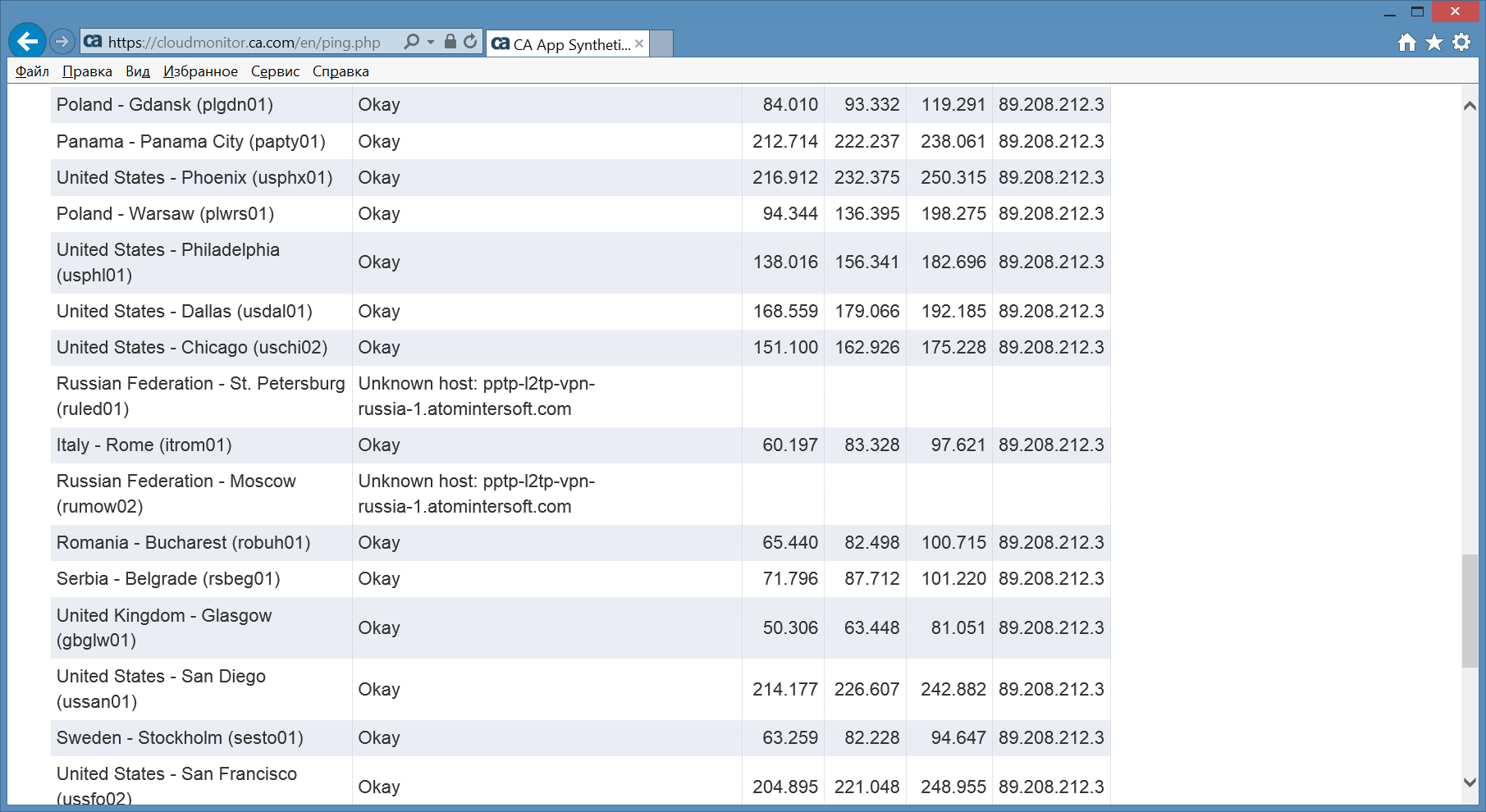Select 'United States - San Francisco' cell
The width and height of the screenshot is (1486, 812).
coord(201,781)
